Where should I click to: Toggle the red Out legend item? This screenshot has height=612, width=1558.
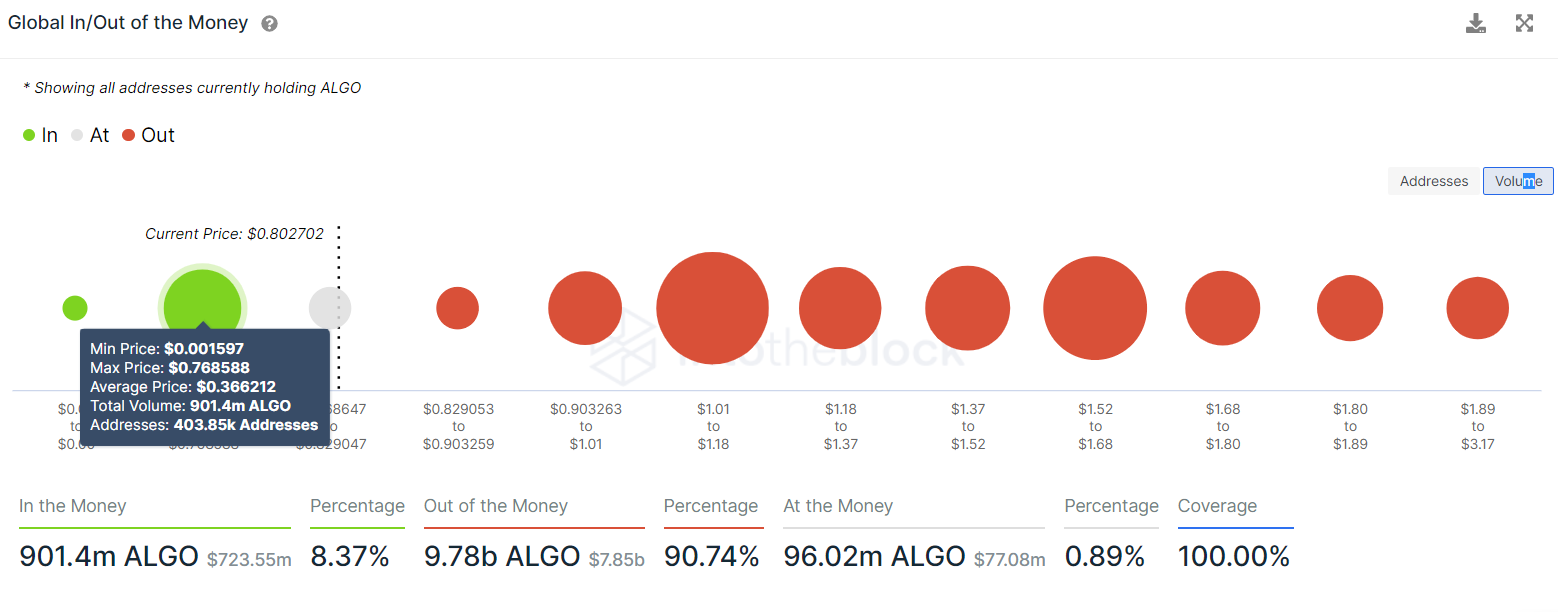click(148, 135)
